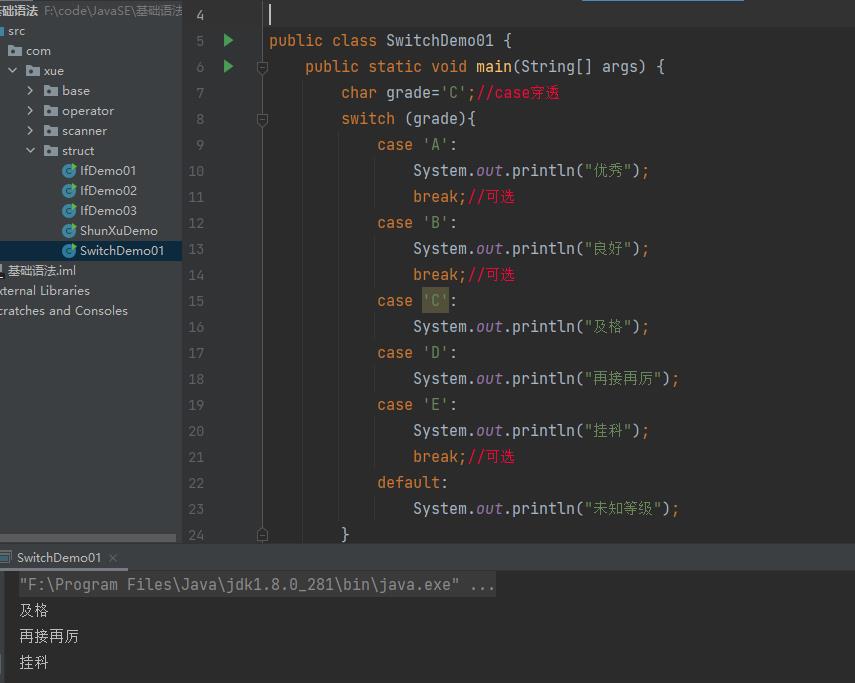This screenshot has width=855, height=683.
Task: Collapse the switch block fold marker
Action: click(262, 119)
